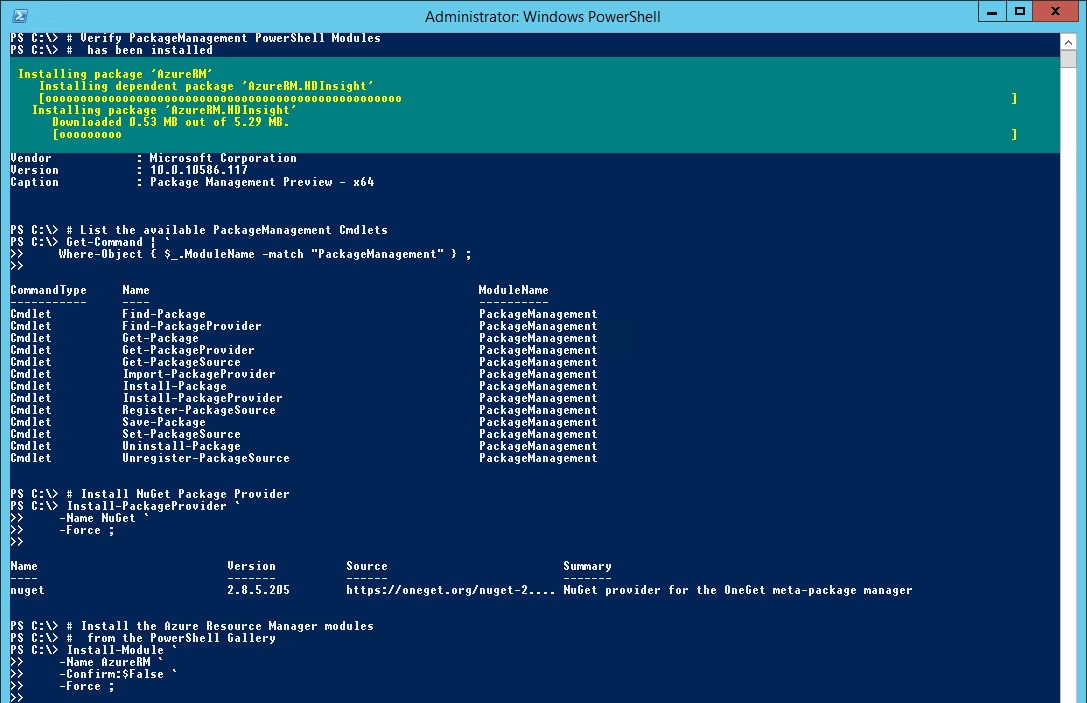Click '# from the PowerShell Gallery' comment
The width and height of the screenshot is (1087, 703).
[x=171, y=639]
